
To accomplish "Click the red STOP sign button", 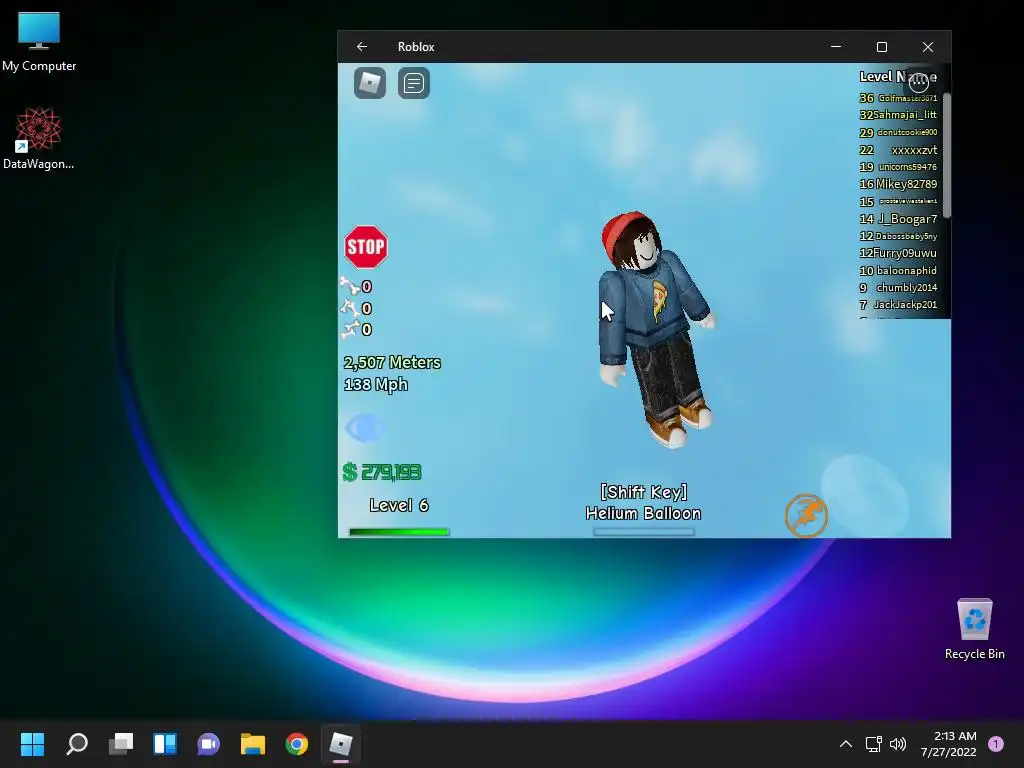I will coord(366,247).
